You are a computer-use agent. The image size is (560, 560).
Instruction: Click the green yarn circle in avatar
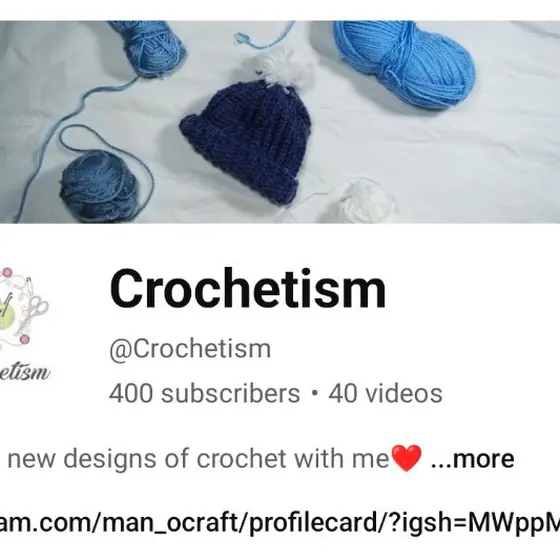pos(7,316)
